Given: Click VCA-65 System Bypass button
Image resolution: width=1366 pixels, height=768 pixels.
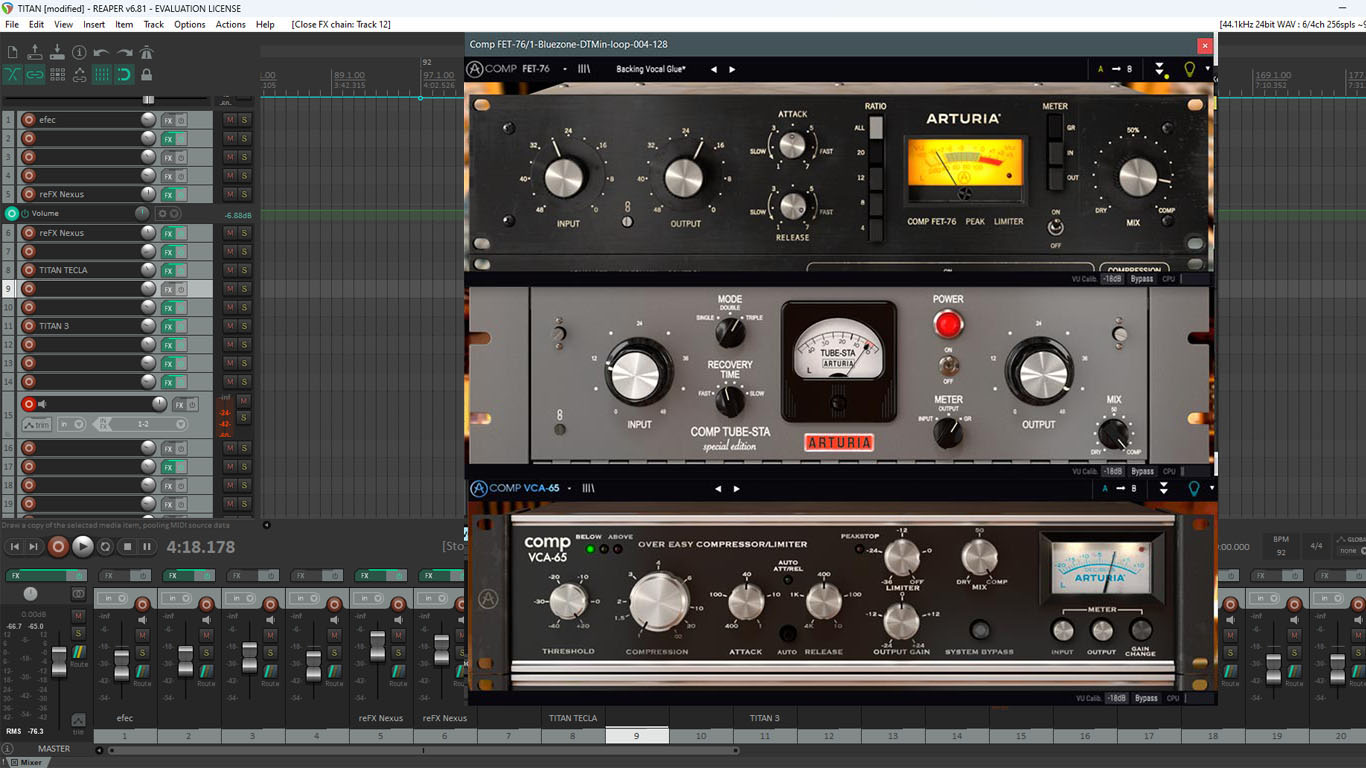Looking at the screenshot, I should coord(980,629).
